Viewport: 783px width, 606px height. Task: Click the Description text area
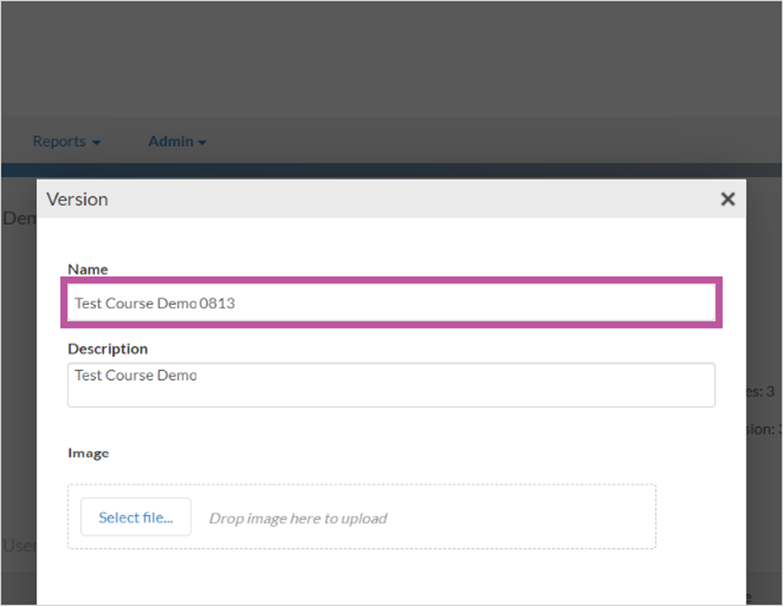(x=392, y=385)
